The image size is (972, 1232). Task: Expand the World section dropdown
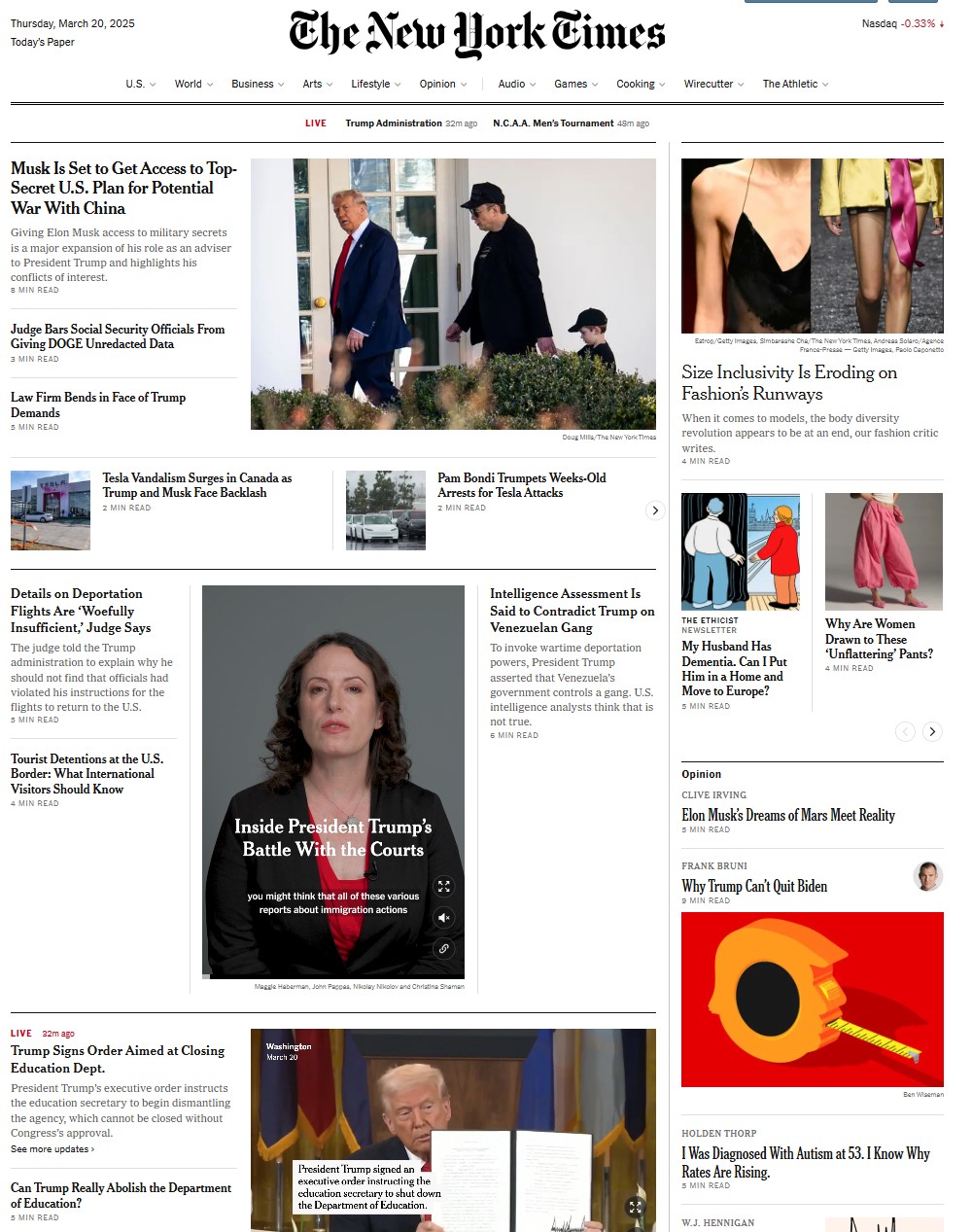point(193,85)
